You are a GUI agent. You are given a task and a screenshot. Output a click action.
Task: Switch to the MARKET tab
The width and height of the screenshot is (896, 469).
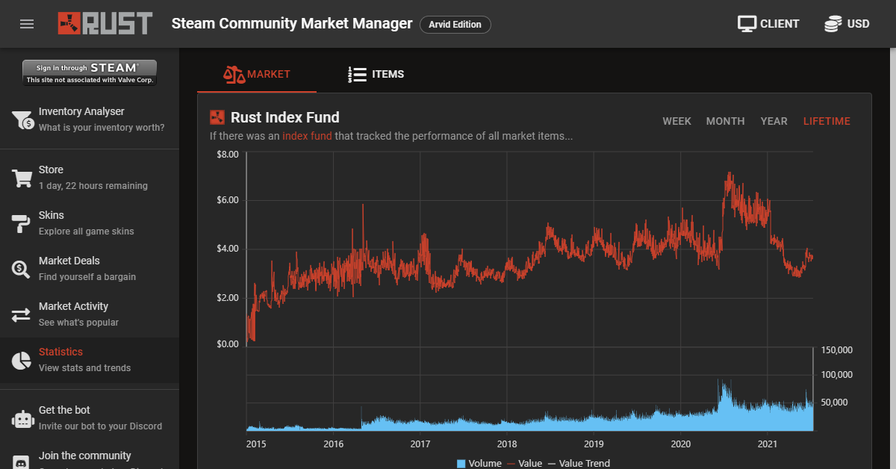[x=257, y=74]
